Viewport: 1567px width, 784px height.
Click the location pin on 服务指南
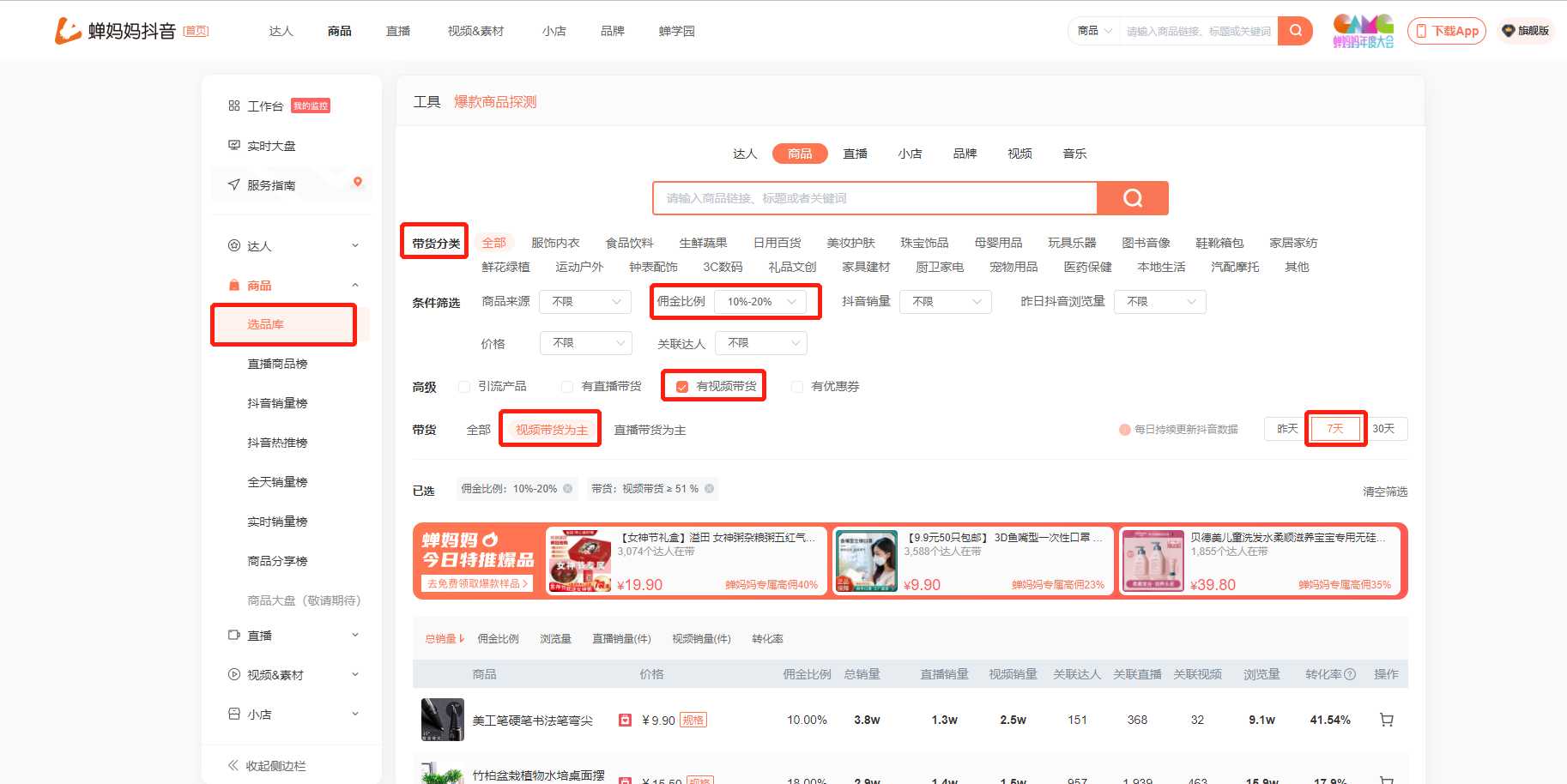pos(358,182)
